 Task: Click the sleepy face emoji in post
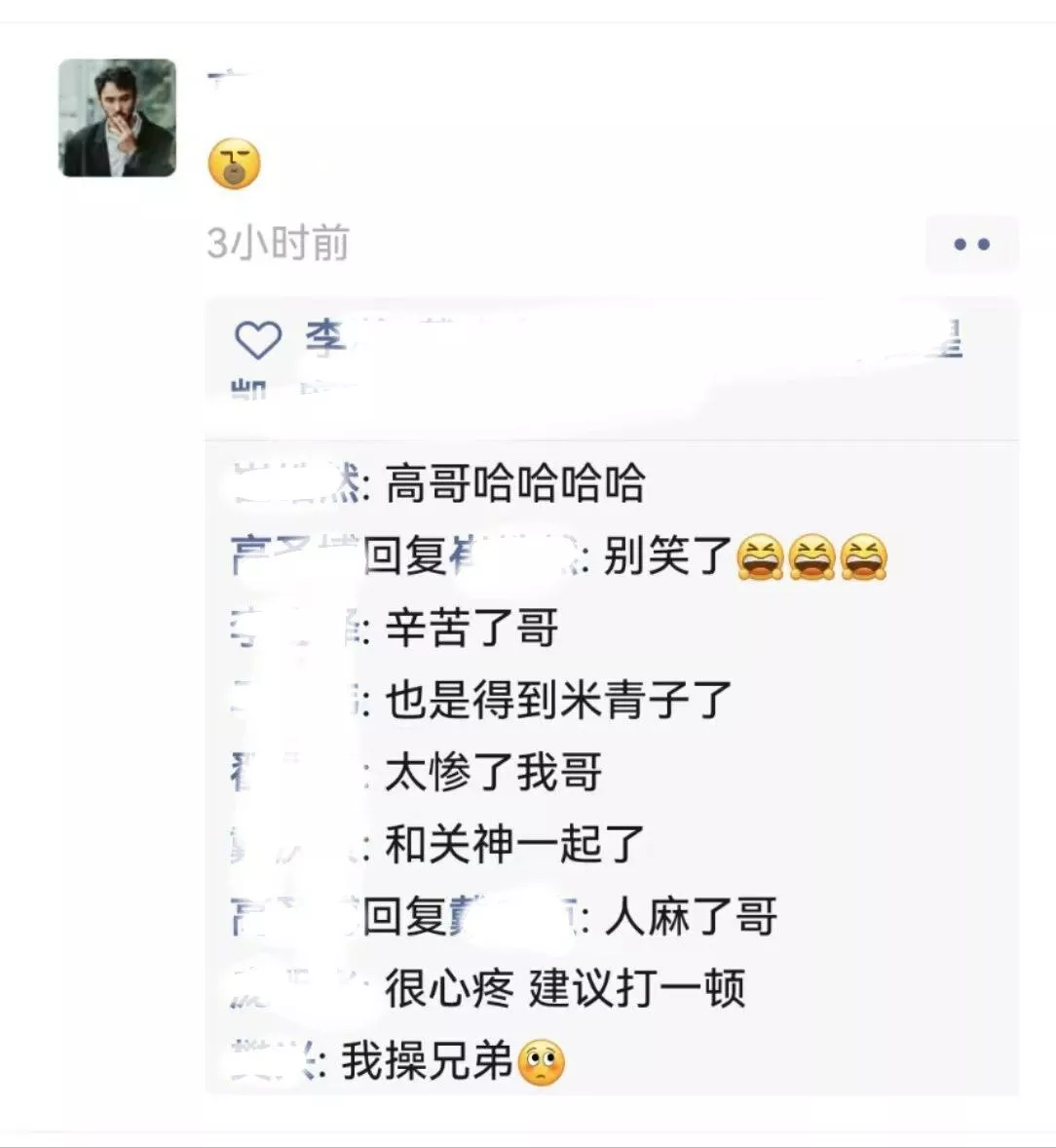[234, 164]
